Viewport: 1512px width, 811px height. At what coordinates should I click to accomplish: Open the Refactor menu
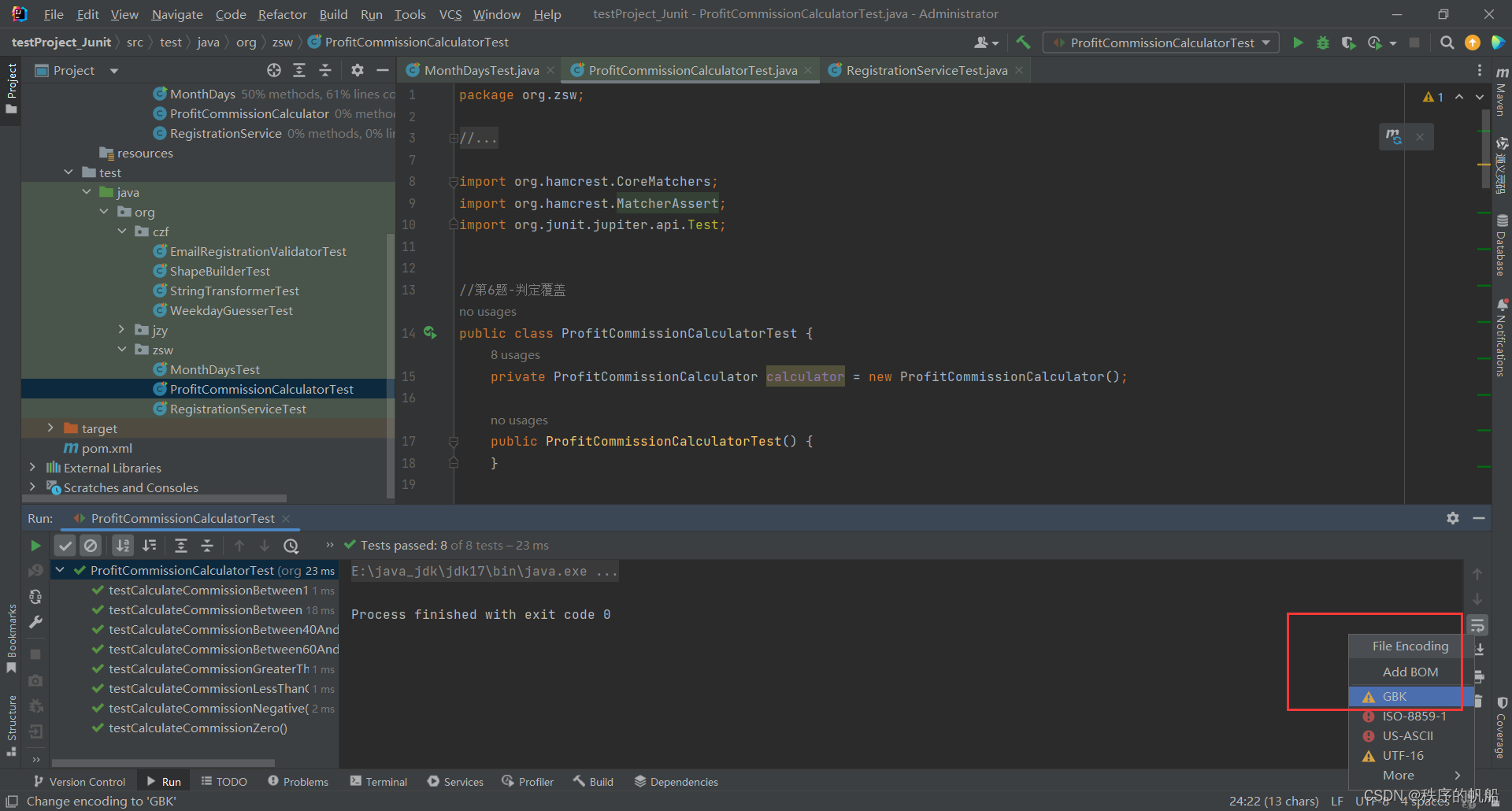click(282, 14)
